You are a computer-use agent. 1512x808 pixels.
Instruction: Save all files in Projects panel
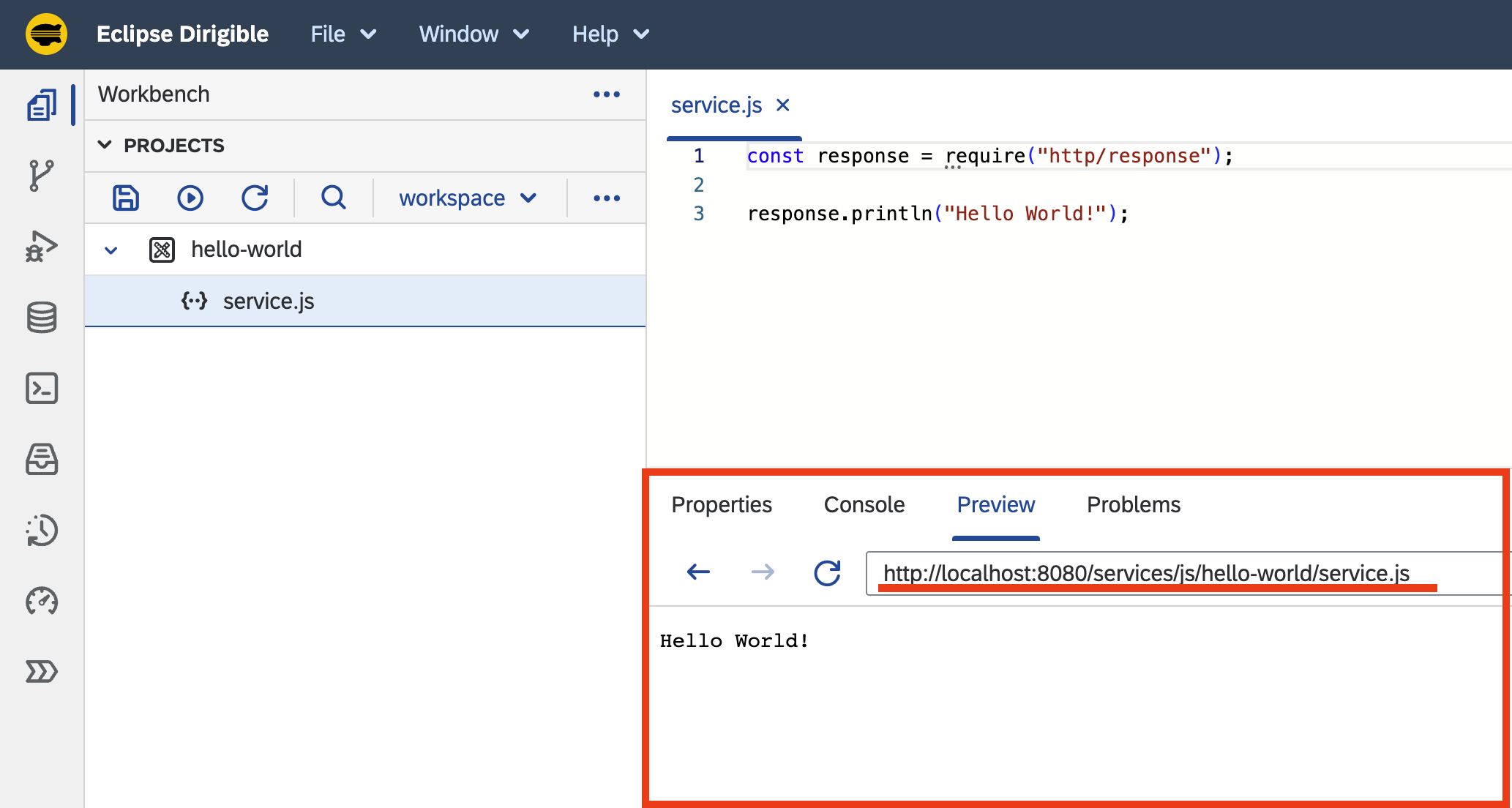click(125, 198)
